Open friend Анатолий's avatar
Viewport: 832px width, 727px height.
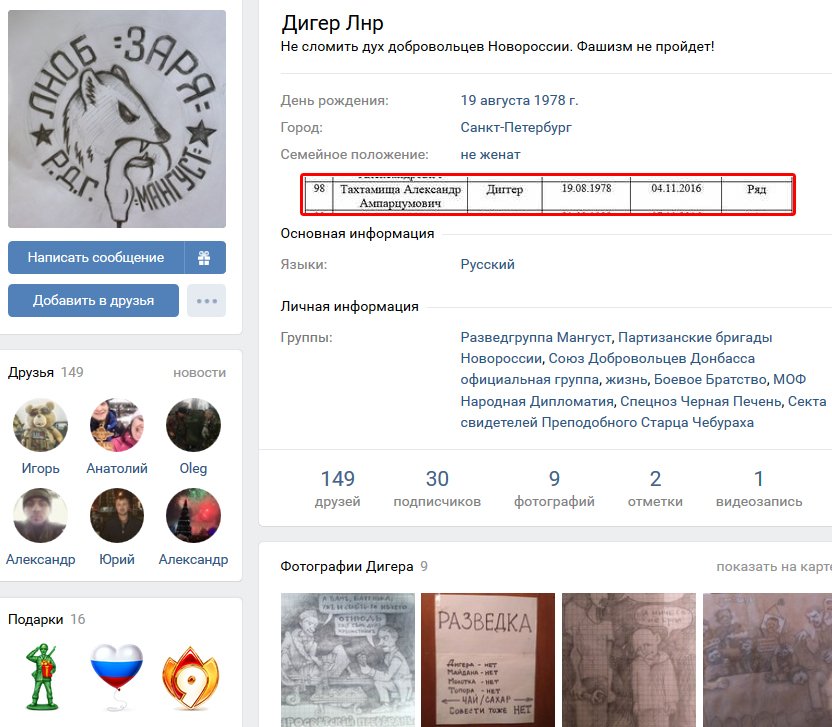click(x=117, y=425)
